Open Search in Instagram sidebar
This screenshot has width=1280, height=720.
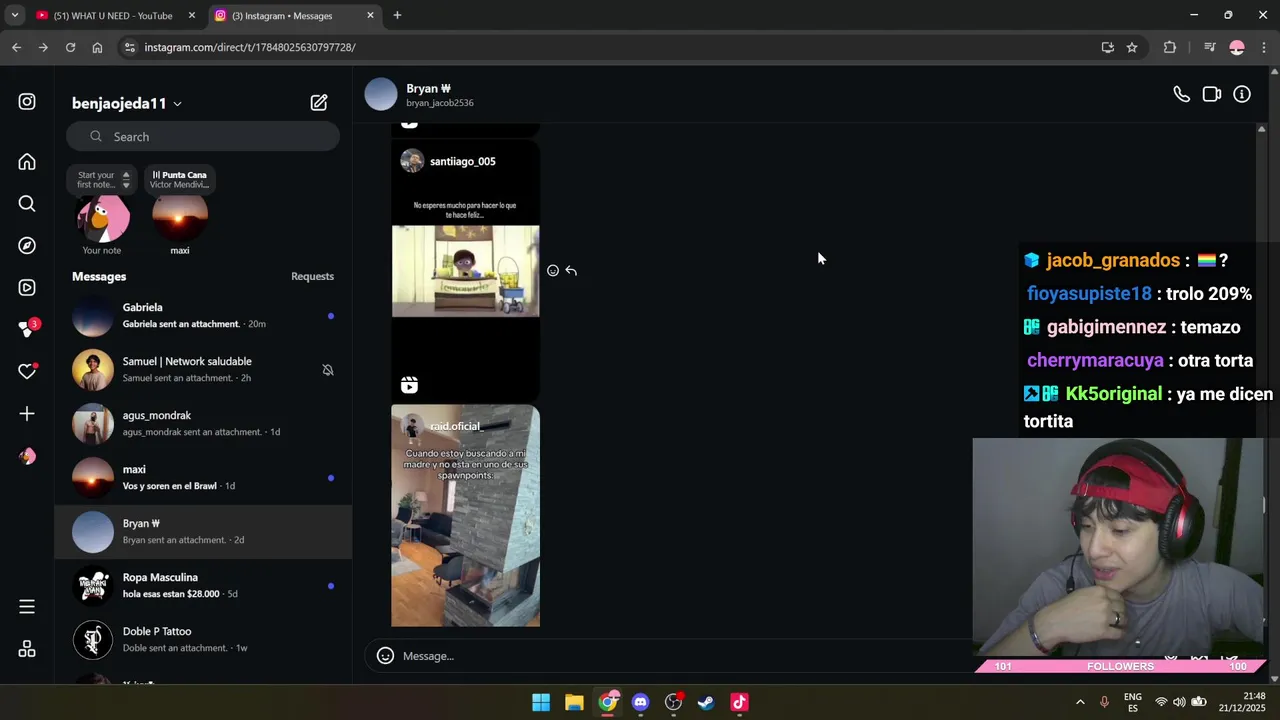[27, 204]
